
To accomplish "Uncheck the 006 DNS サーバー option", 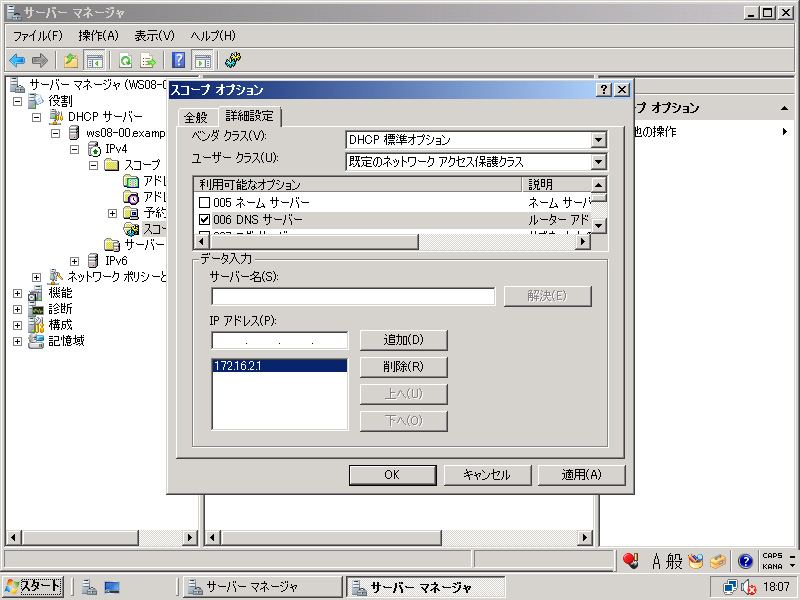I will pos(205,219).
